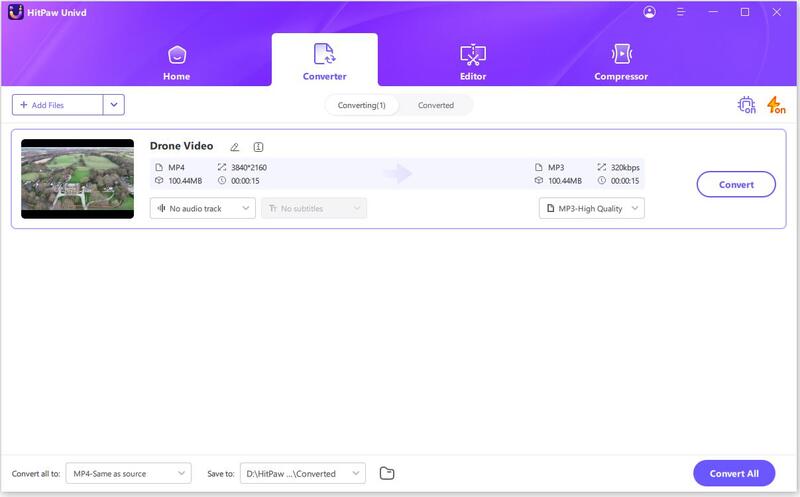Show the Converting(1) list
This screenshot has width=800, height=497.
tap(361, 105)
